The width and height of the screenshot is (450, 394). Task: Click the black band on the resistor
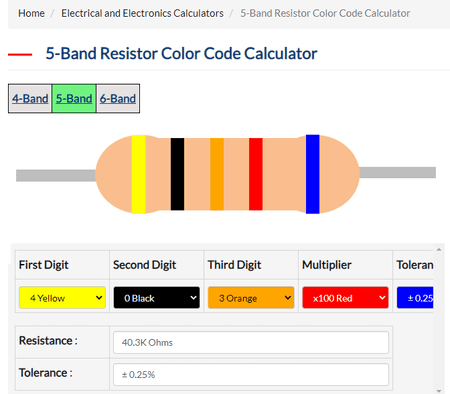click(x=177, y=174)
